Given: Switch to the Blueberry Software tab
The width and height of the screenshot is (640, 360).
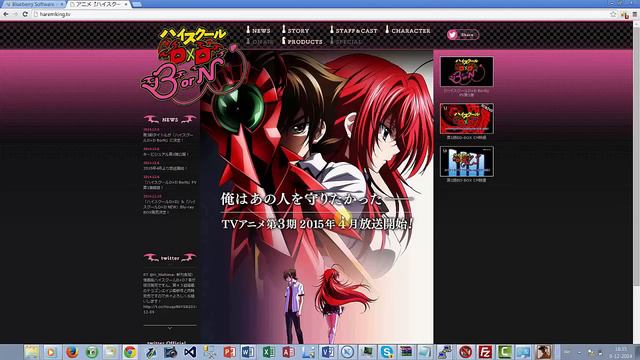Looking at the screenshot, I should coord(33,4).
